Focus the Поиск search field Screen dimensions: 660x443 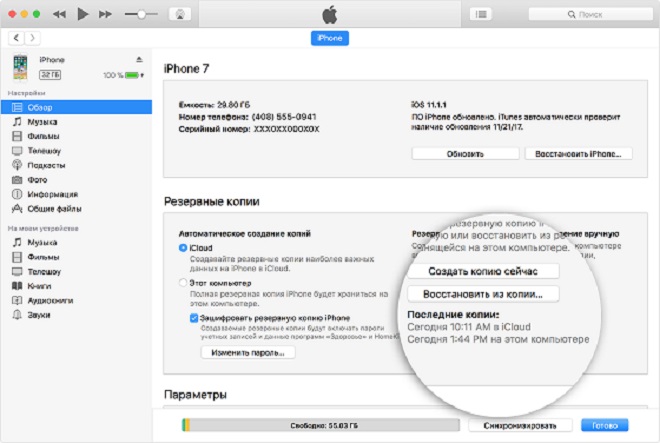click(x=590, y=14)
